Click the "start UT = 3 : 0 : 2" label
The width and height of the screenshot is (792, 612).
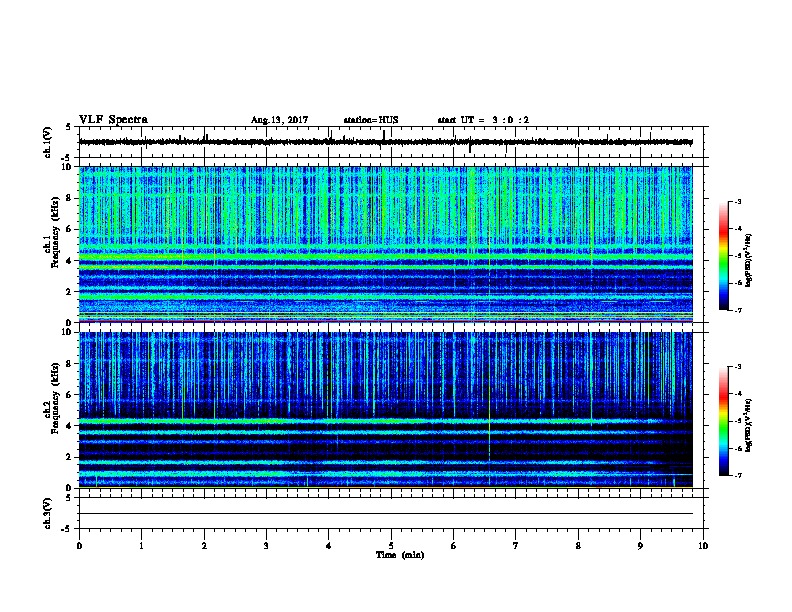[483, 120]
